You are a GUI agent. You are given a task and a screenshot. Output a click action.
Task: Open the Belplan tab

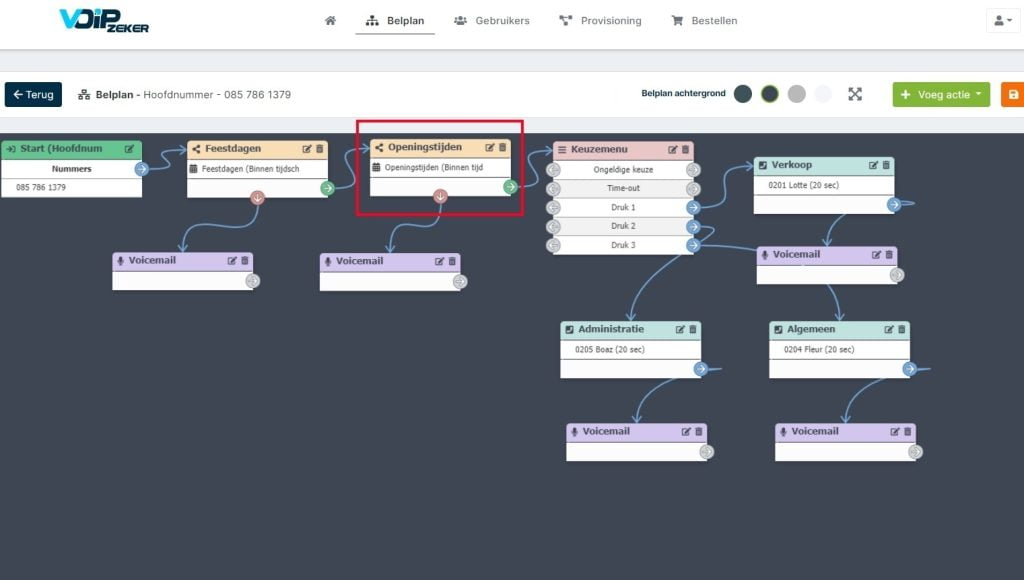click(x=395, y=20)
